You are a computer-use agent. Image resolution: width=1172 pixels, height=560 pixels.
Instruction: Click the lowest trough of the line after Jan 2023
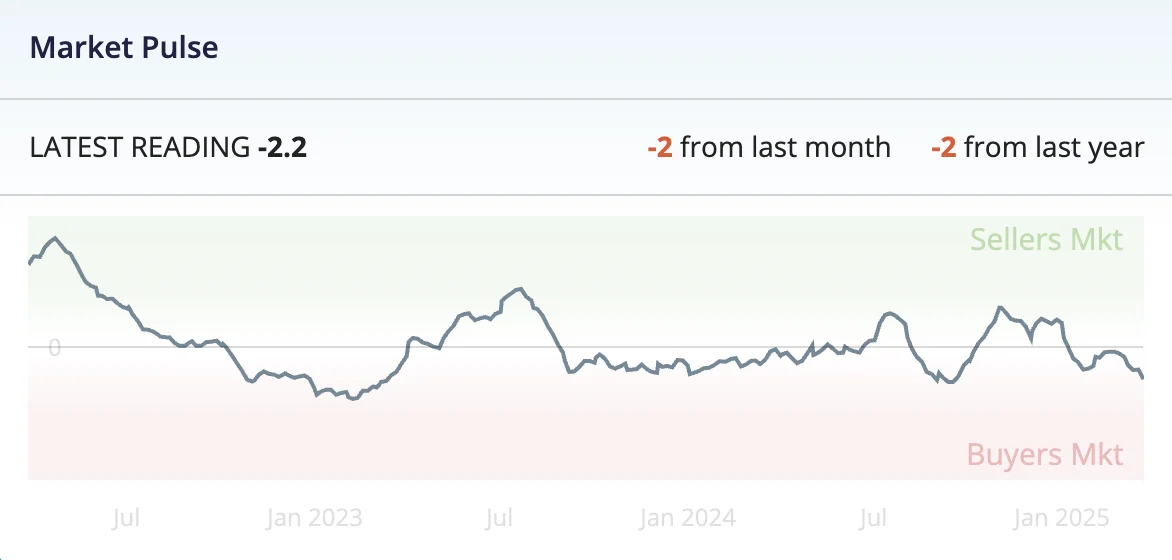click(x=352, y=399)
